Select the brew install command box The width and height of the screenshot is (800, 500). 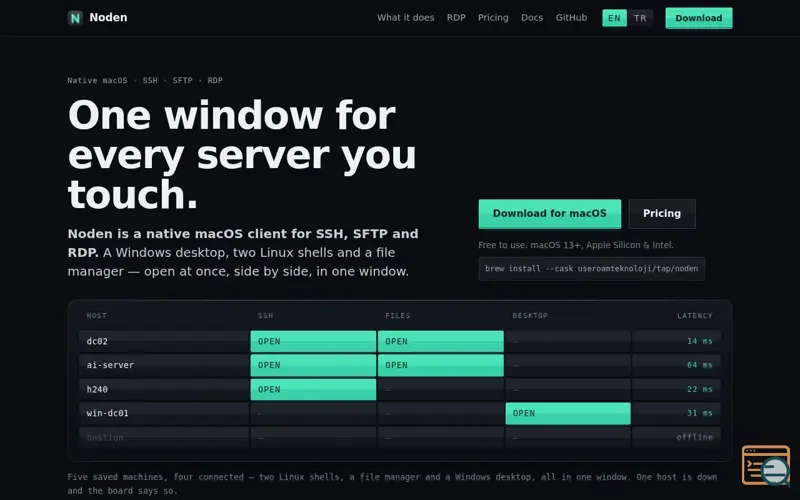tap(591, 269)
